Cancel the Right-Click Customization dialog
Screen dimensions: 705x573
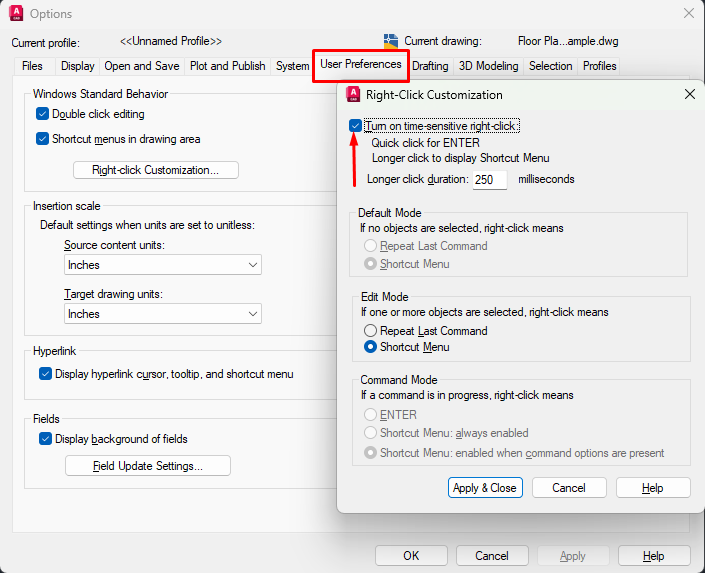[x=569, y=488]
